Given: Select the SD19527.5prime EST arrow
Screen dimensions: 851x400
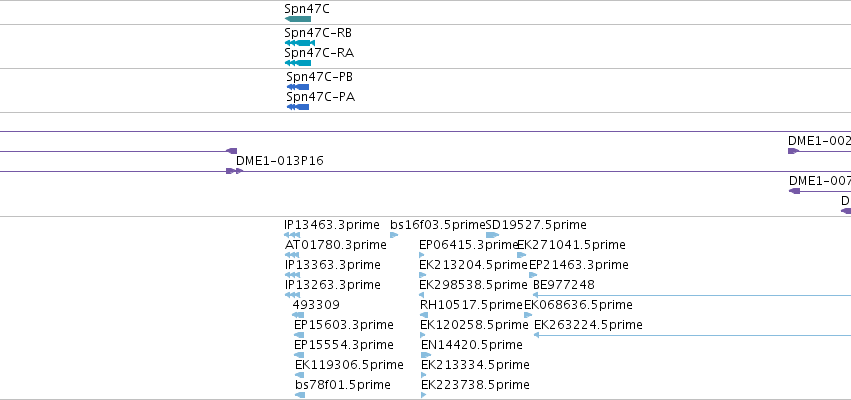Looking at the screenshot, I should 492,235.
